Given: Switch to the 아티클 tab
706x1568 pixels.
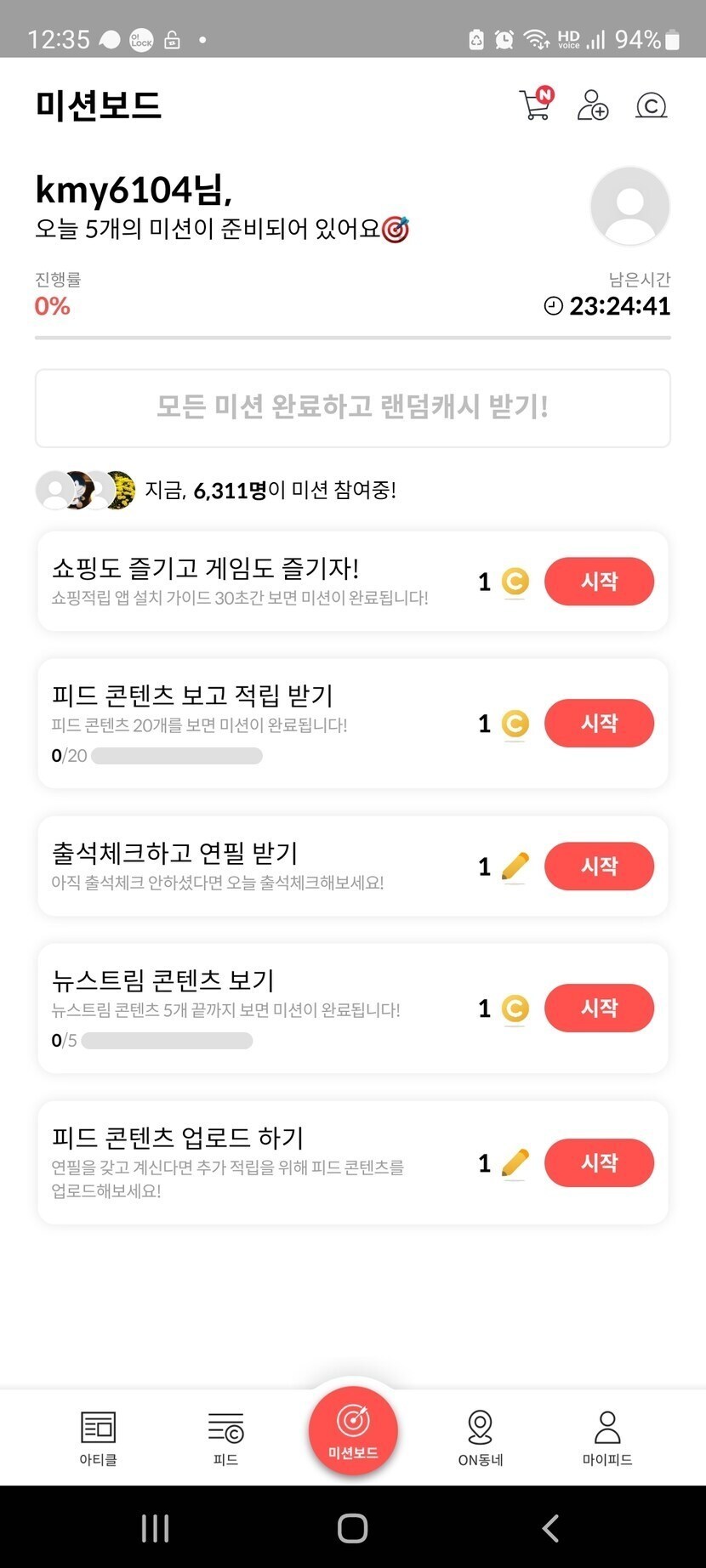Looking at the screenshot, I should 98,1437.
